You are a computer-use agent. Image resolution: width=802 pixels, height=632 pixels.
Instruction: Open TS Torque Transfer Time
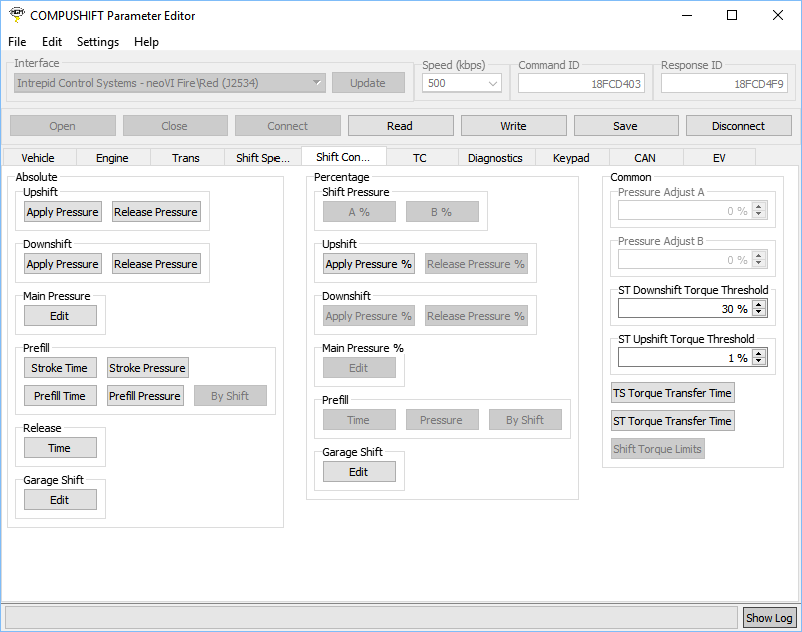pos(672,393)
